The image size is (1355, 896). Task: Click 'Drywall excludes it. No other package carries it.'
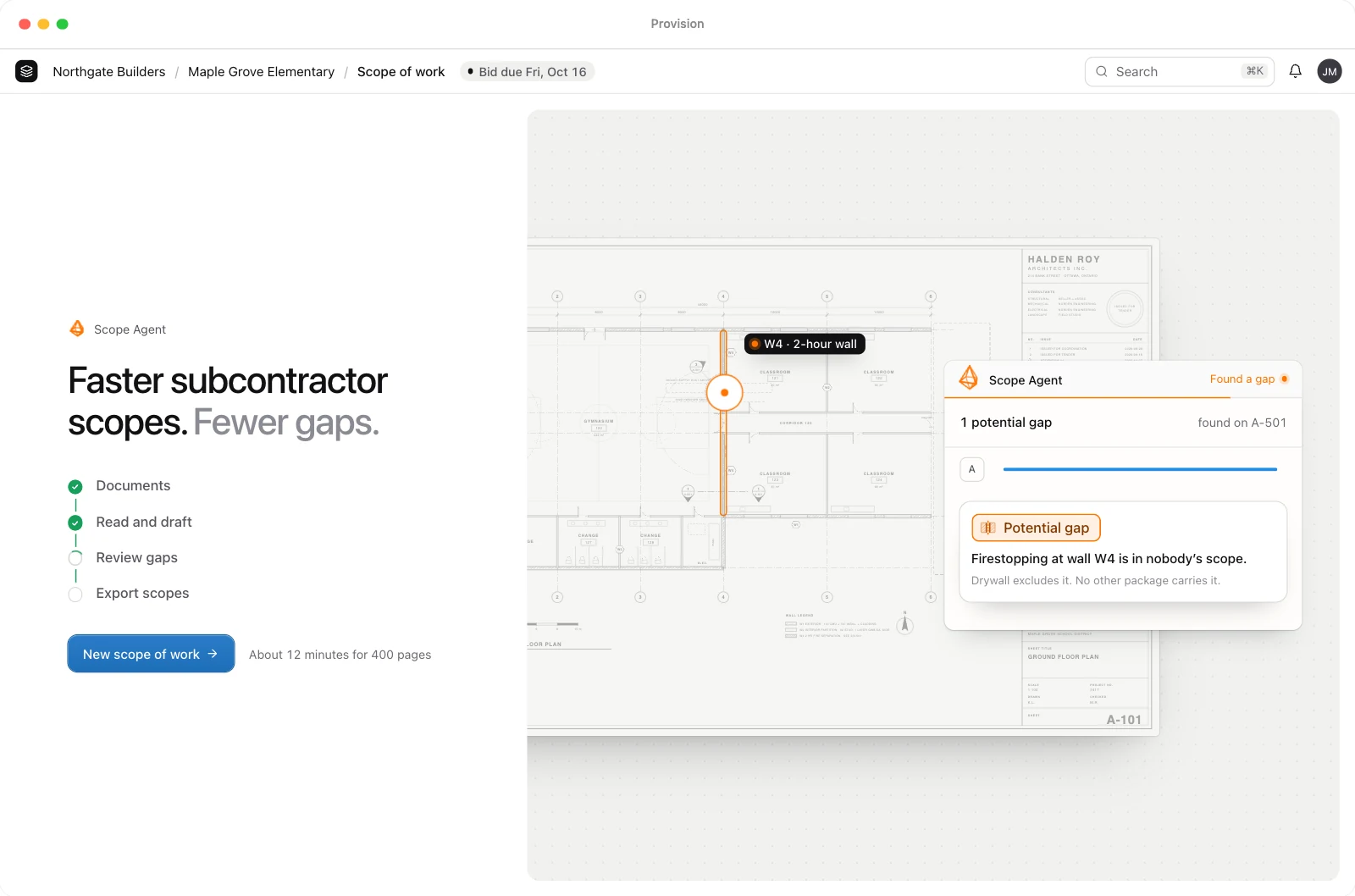(x=1095, y=581)
